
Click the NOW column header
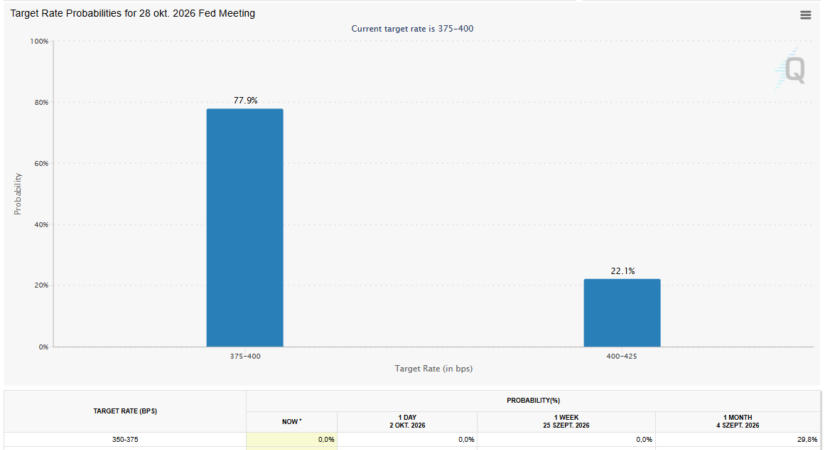(292, 422)
